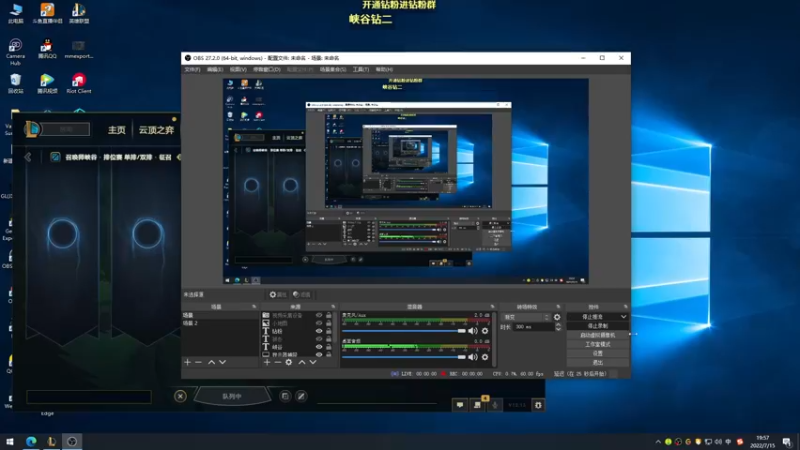This screenshot has width=800, height=450.
Task: Remove the selected source with minus icon
Action: point(278,362)
